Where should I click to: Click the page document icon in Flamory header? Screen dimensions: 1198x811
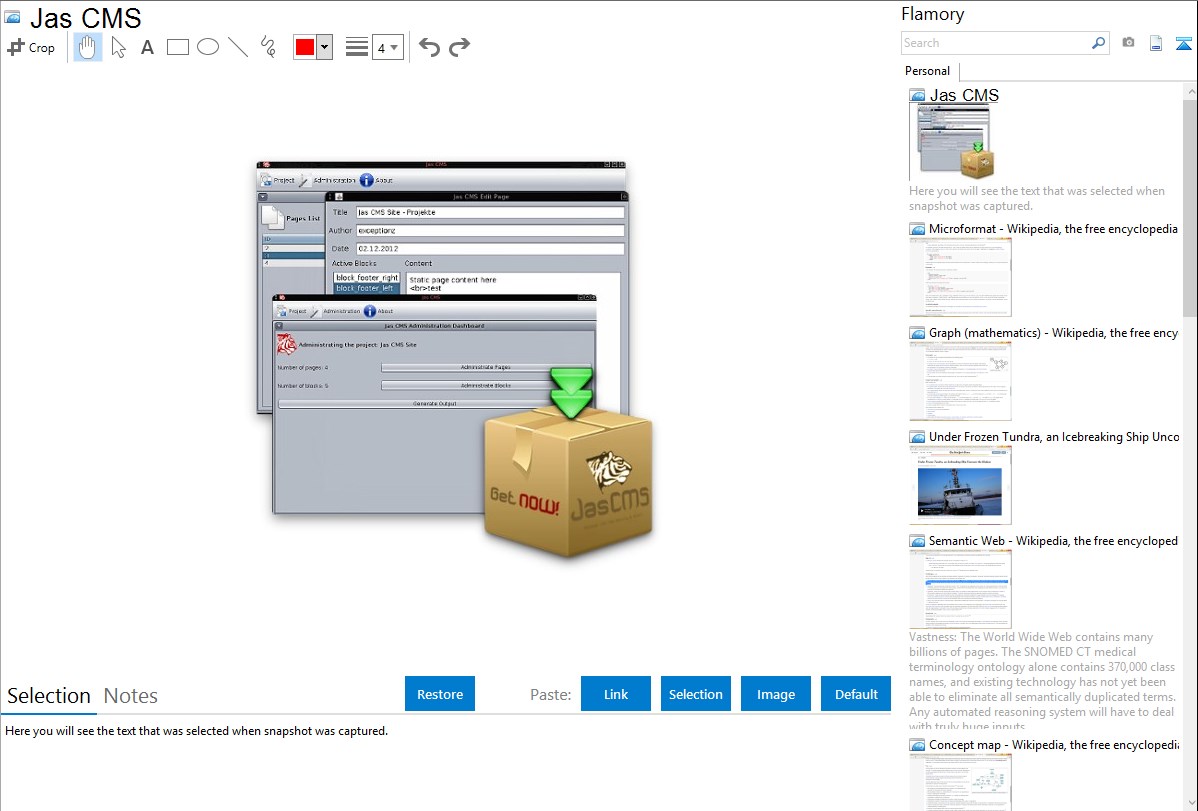1156,43
